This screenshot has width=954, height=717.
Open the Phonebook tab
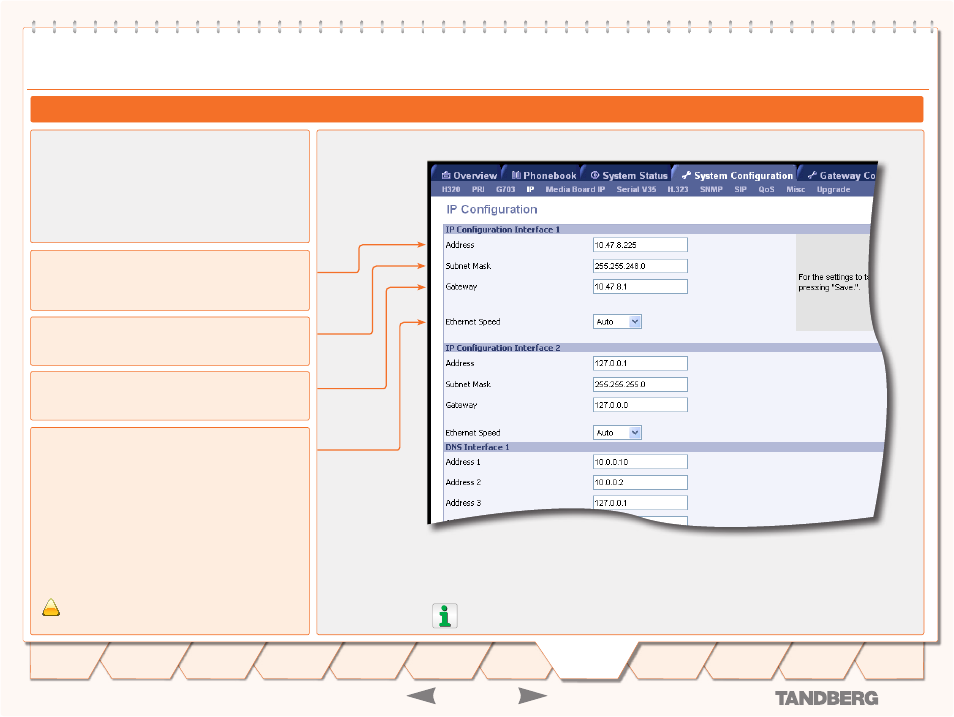tap(543, 175)
